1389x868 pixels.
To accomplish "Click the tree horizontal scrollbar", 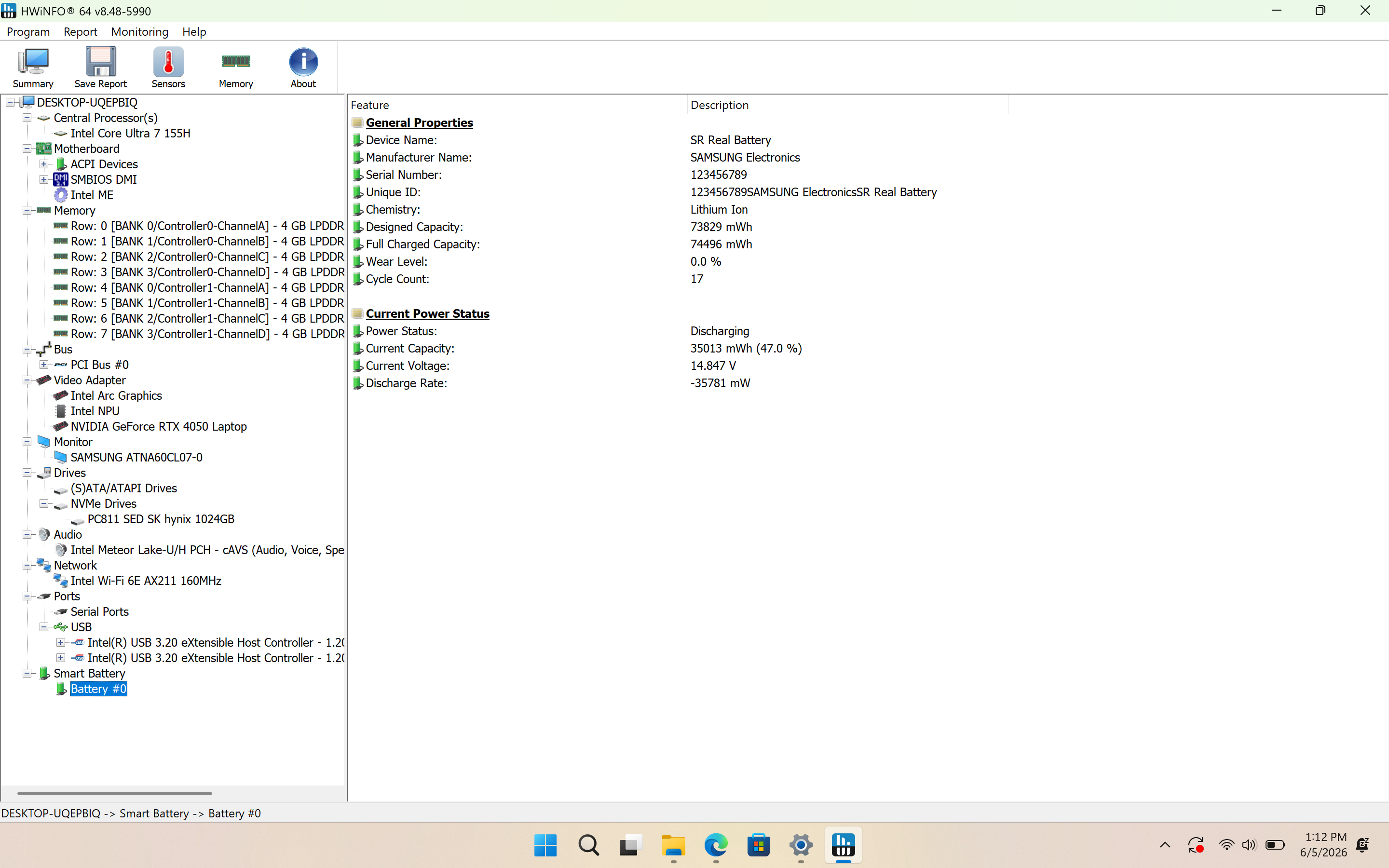I will pos(115,793).
